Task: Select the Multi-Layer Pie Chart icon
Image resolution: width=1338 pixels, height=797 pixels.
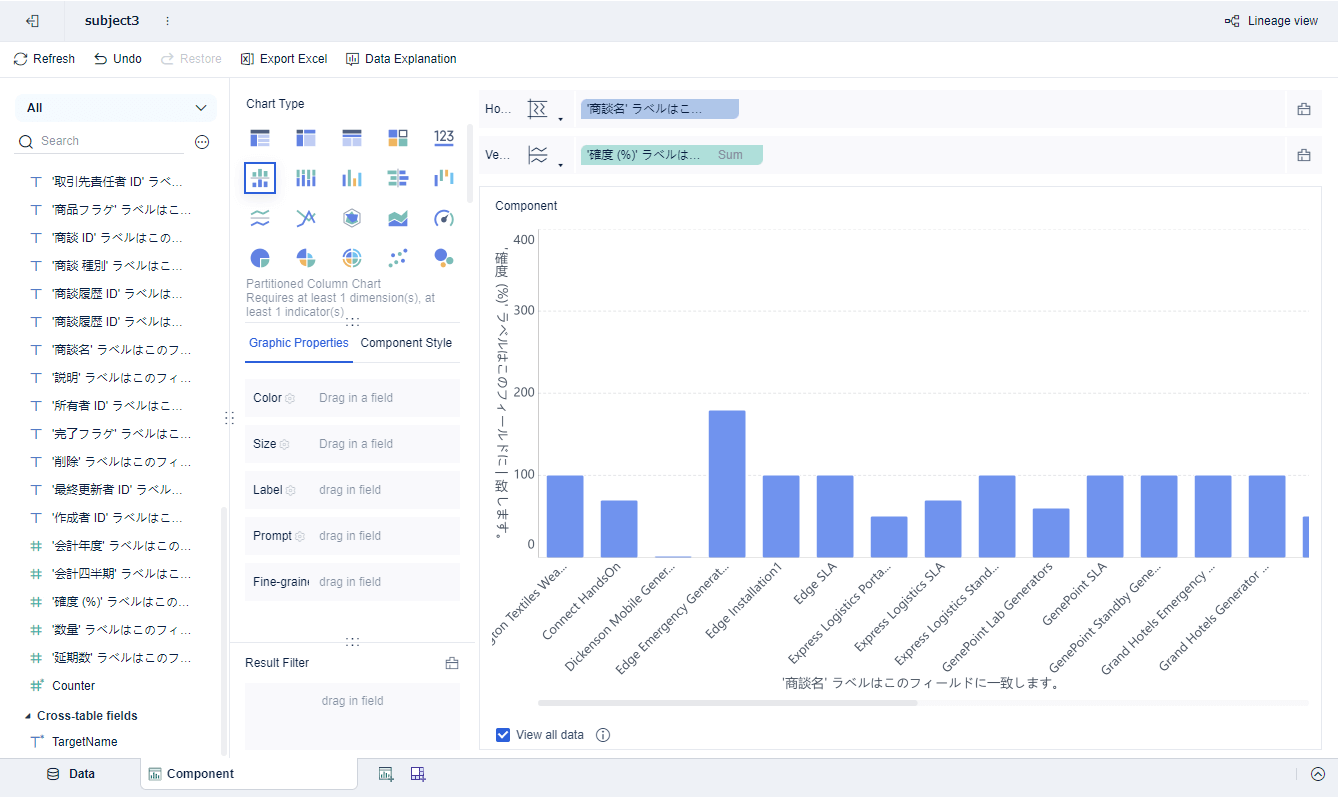Action: (352, 258)
